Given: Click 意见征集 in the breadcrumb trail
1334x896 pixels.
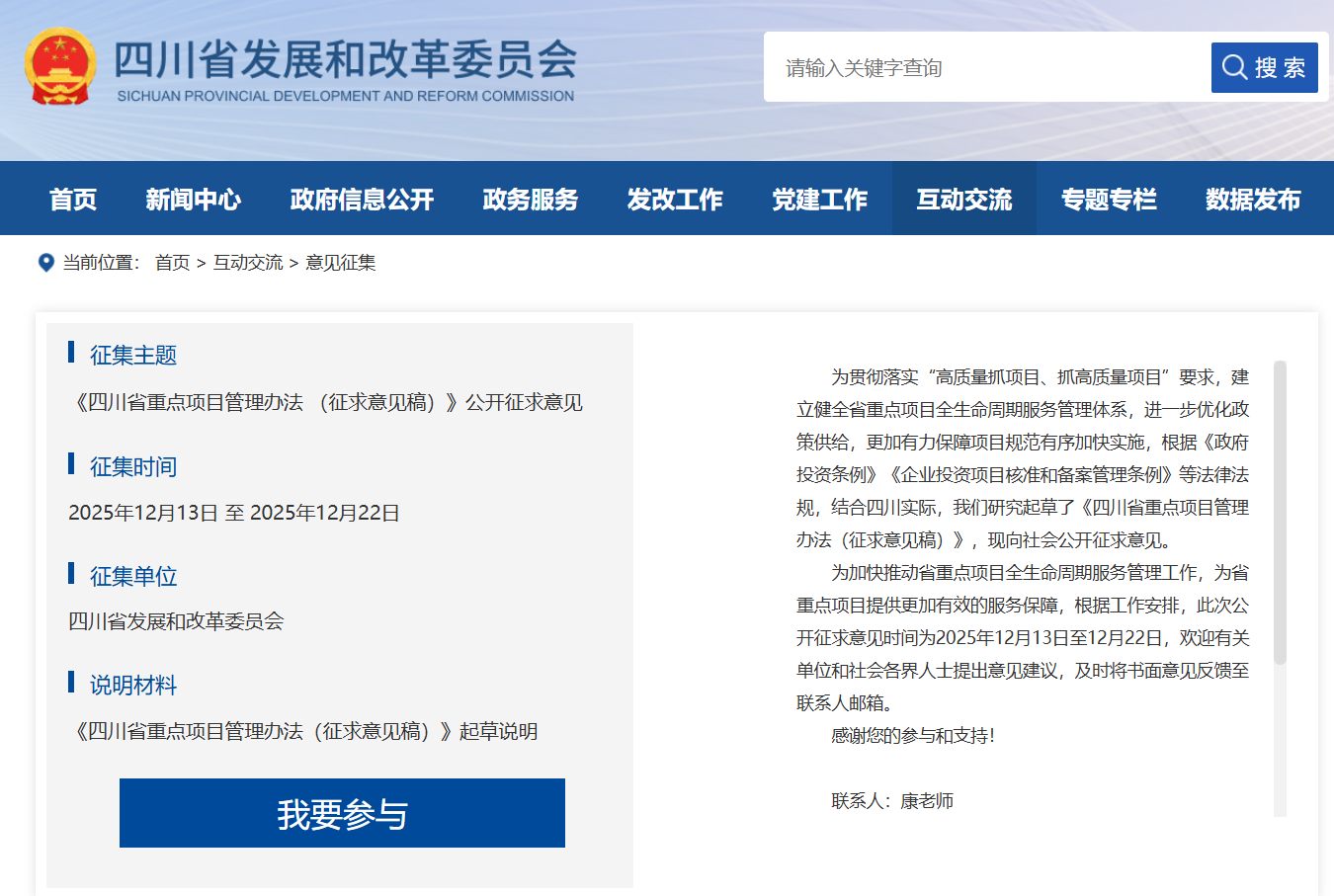Looking at the screenshot, I should click(x=340, y=263).
